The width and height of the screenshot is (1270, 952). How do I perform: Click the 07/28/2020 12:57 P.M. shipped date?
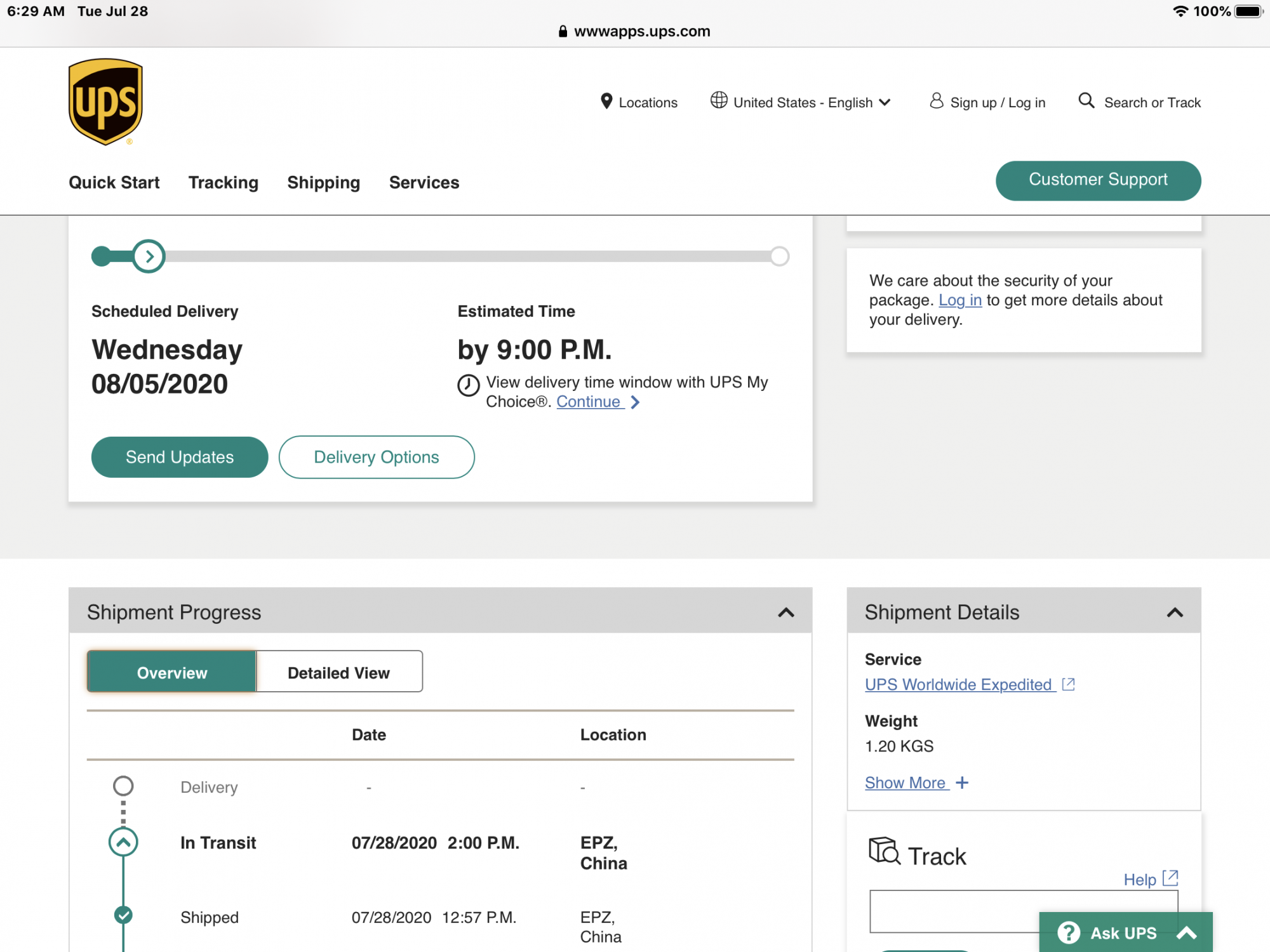(434, 918)
